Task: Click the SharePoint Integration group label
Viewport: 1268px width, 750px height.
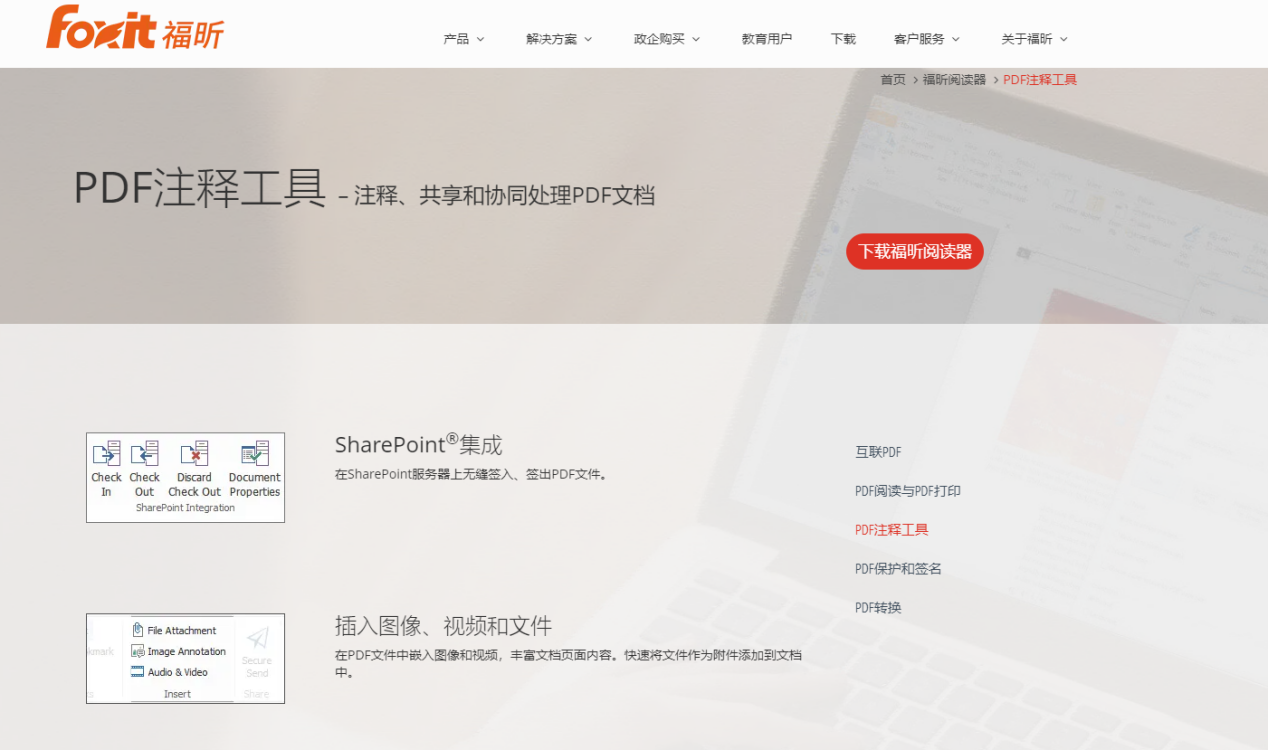Action: 185,508
